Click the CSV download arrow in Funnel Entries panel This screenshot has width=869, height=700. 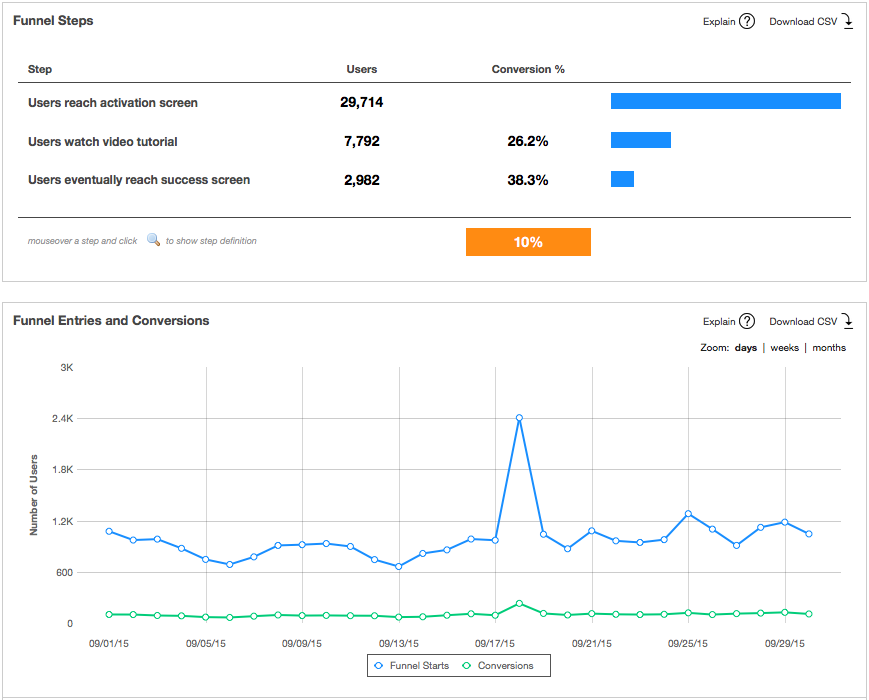(847, 322)
